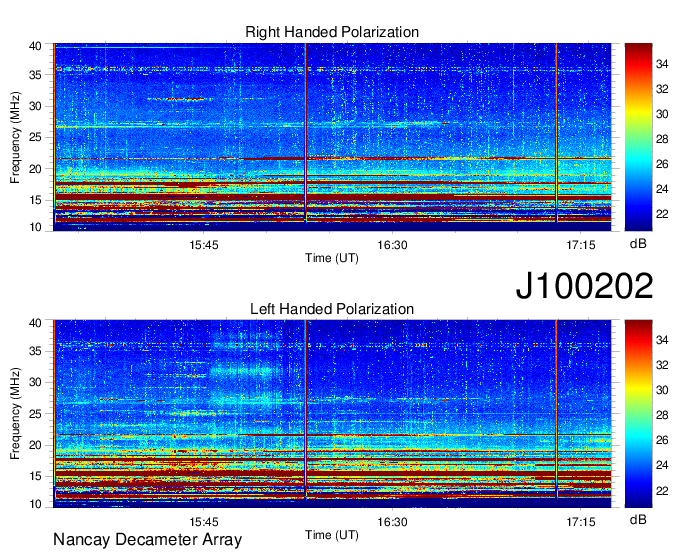The image size is (680, 552).
Task: Click the 16:30 tick on Left Handed plot
Action: (x=392, y=522)
